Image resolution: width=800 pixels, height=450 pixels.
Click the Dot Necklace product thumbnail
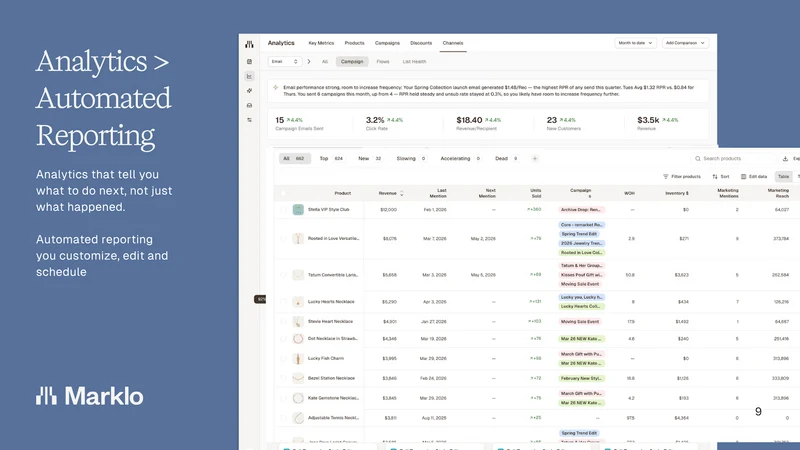pyautogui.click(x=298, y=339)
